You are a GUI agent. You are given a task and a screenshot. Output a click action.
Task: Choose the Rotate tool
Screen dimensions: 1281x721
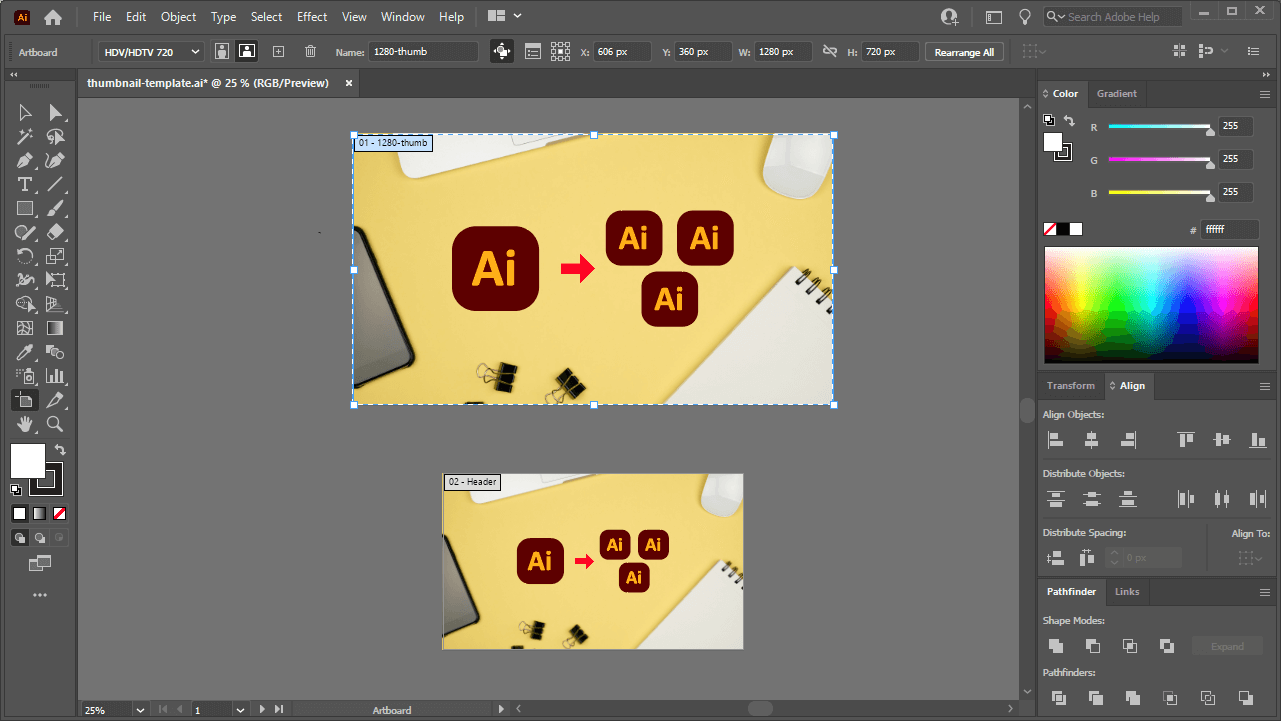point(25,256)
